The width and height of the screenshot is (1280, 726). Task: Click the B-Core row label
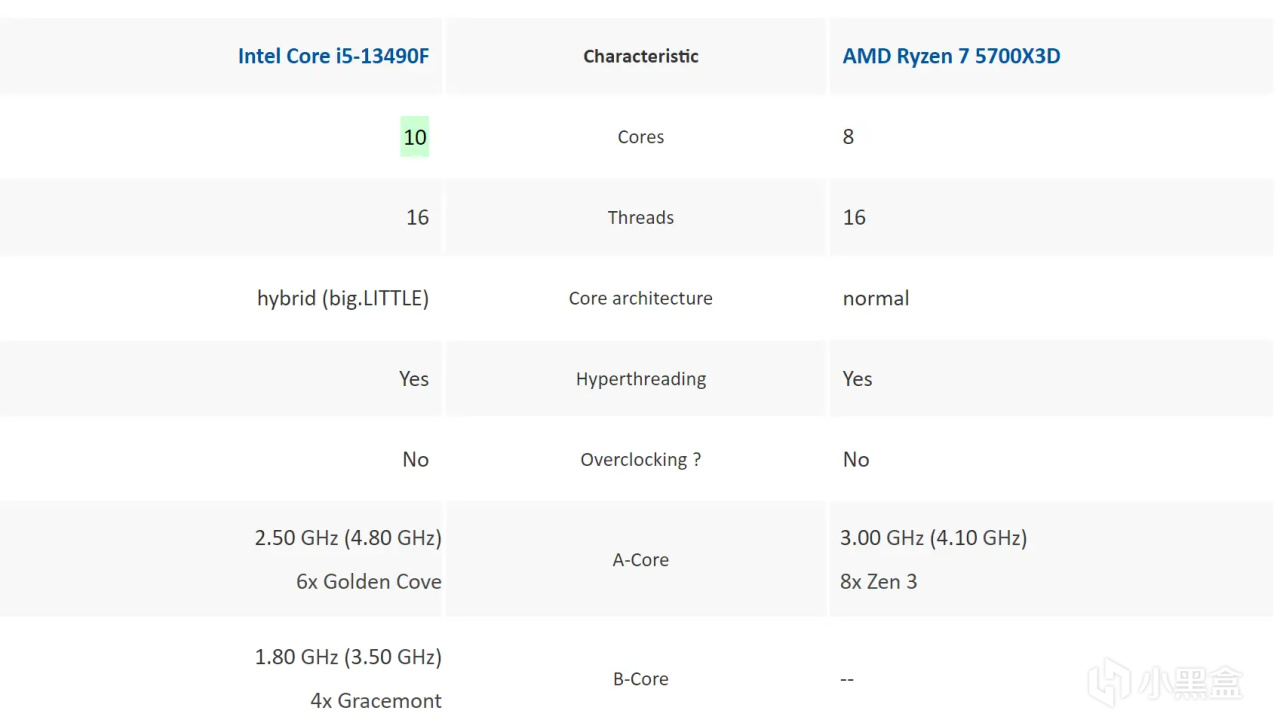click(640, 679)
